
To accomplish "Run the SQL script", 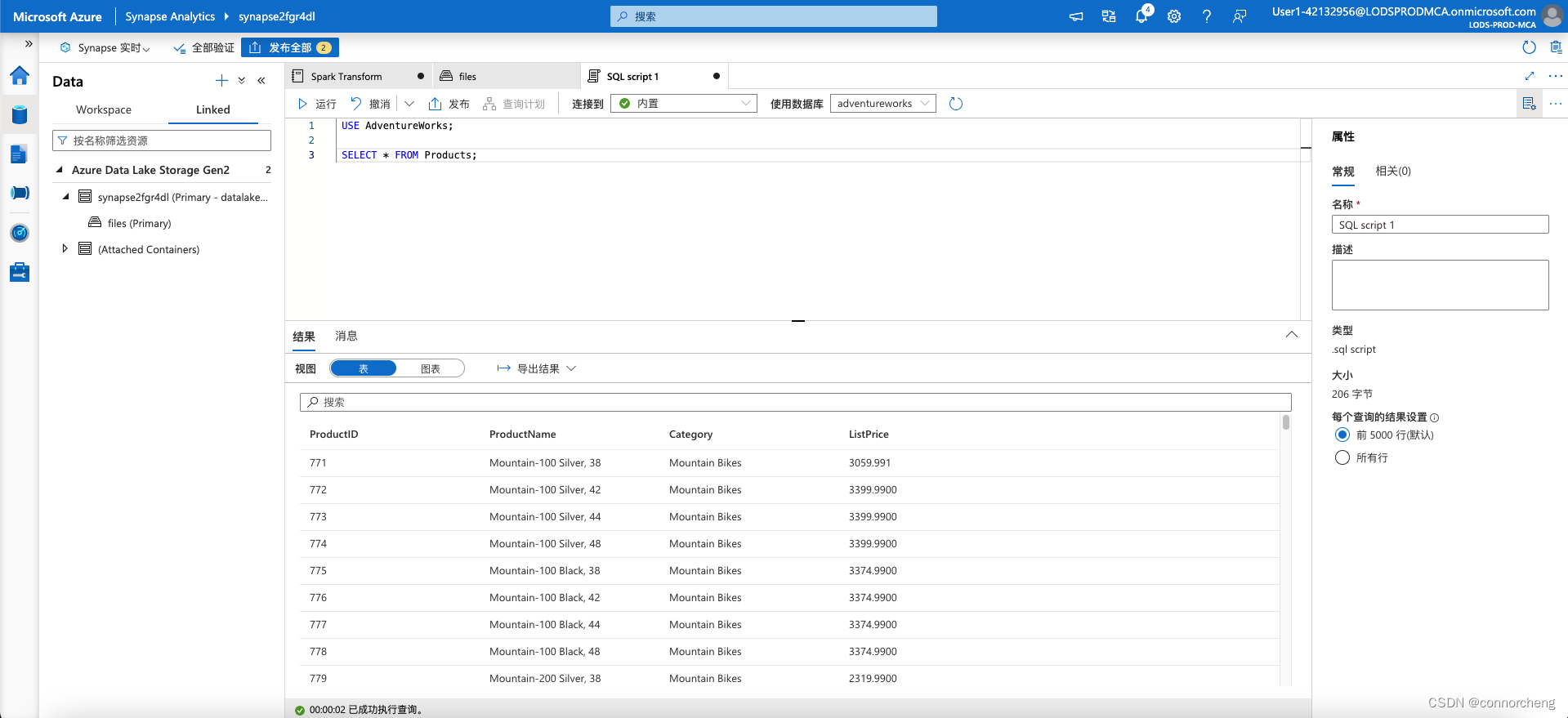I will (317, 104).
